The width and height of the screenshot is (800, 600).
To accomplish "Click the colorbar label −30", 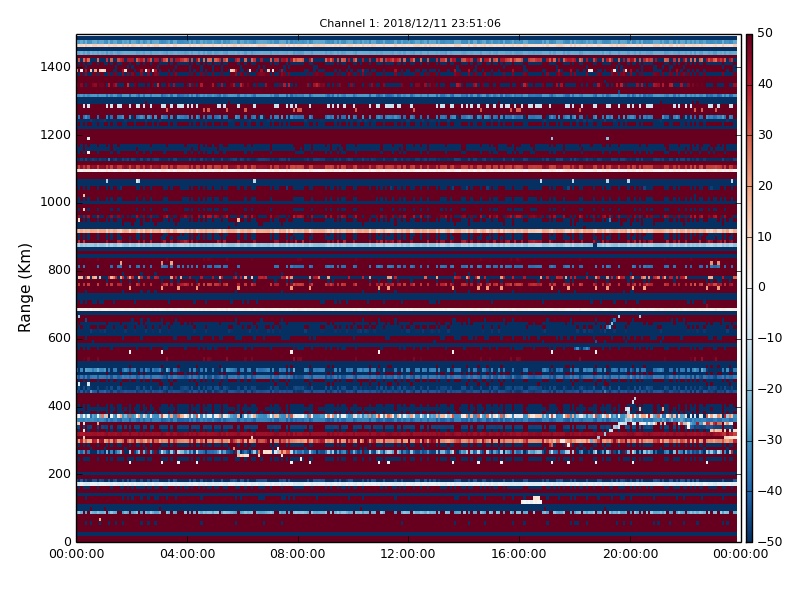I will coord(769,440).
